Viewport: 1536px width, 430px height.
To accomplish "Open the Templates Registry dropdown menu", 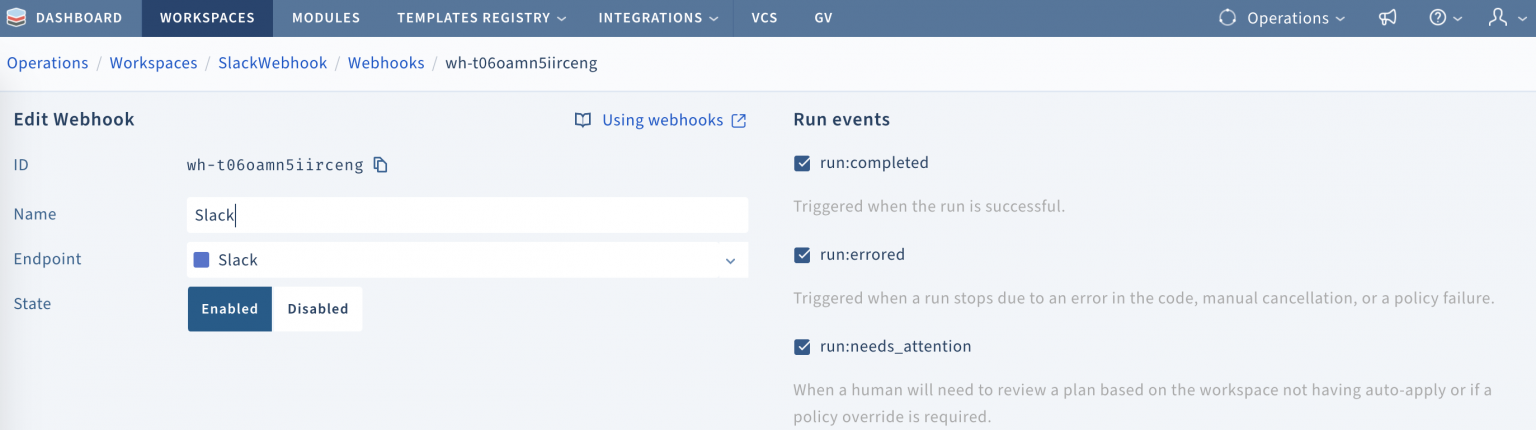I will (x=481, y=18).
